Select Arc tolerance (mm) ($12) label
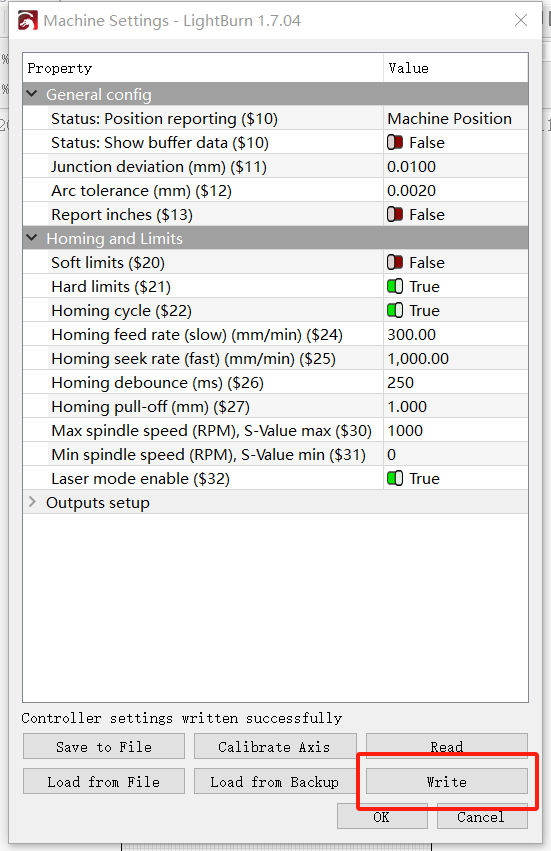This screenshot has width=551, height=851. click(142, 191)
